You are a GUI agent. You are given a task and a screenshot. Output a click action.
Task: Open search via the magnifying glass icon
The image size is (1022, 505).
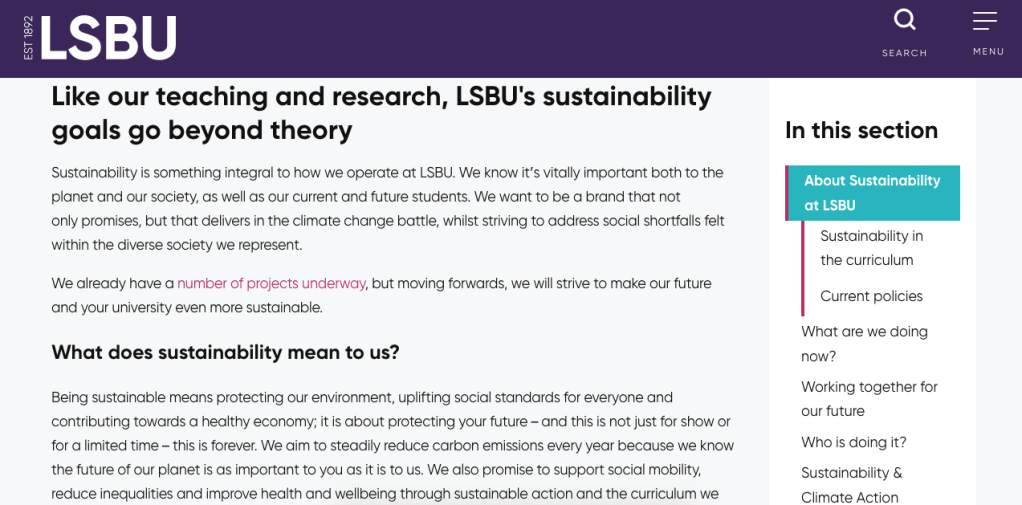904,20
